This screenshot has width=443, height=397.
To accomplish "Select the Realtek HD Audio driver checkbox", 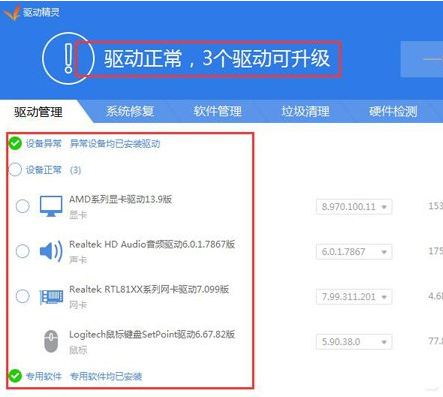I will (x=22, y=251).
